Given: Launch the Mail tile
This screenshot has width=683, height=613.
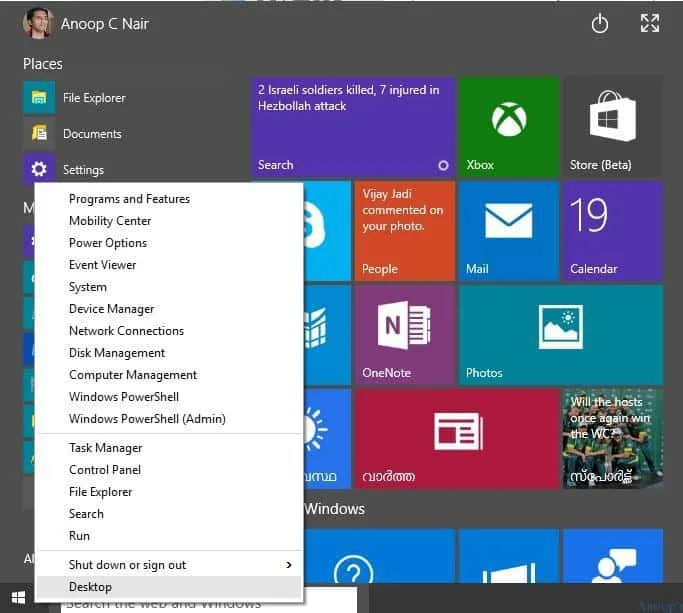Looking at the screenshot, I should coord(509,231).
